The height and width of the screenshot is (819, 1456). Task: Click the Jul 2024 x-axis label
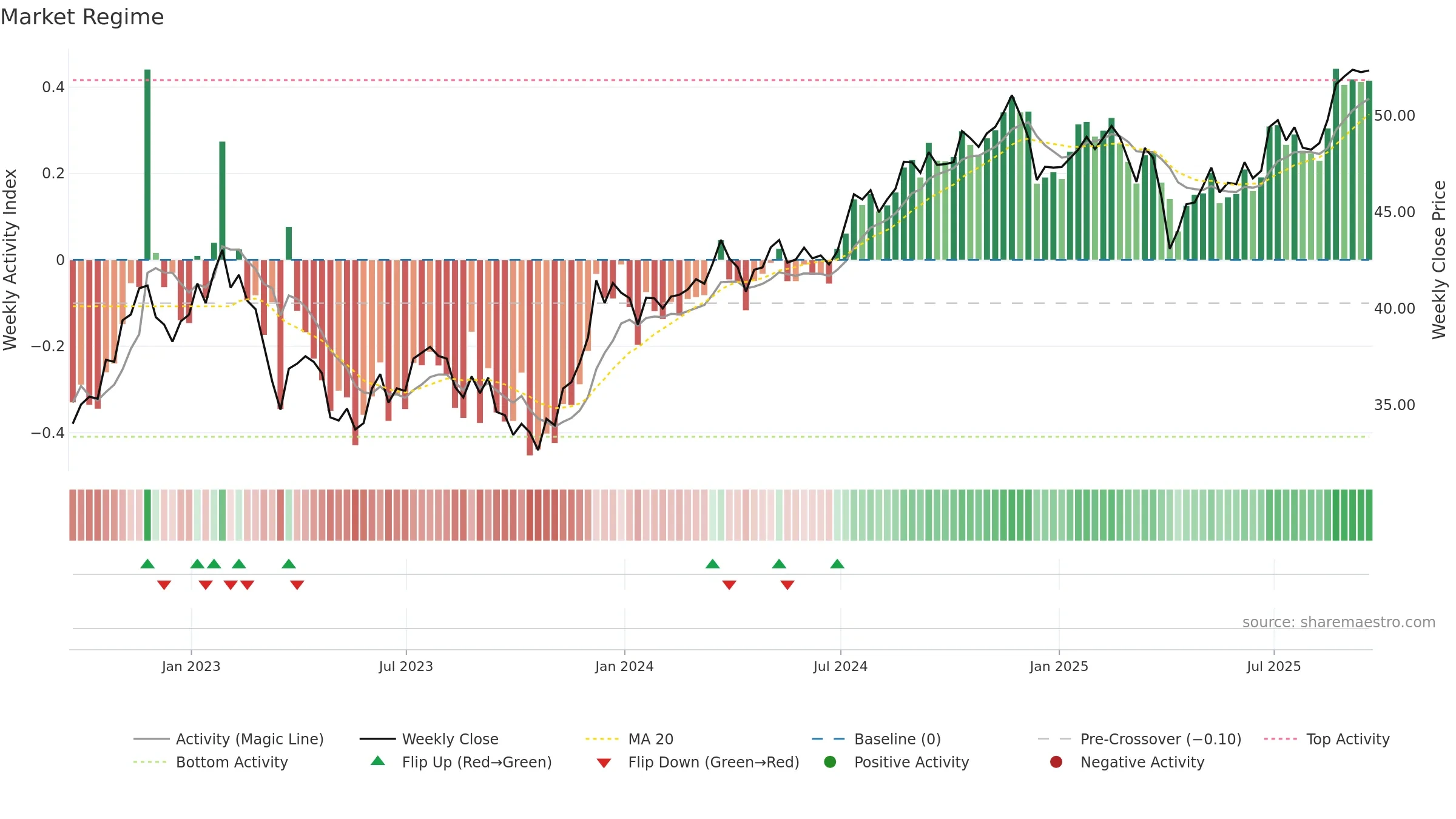coord(840,667)
